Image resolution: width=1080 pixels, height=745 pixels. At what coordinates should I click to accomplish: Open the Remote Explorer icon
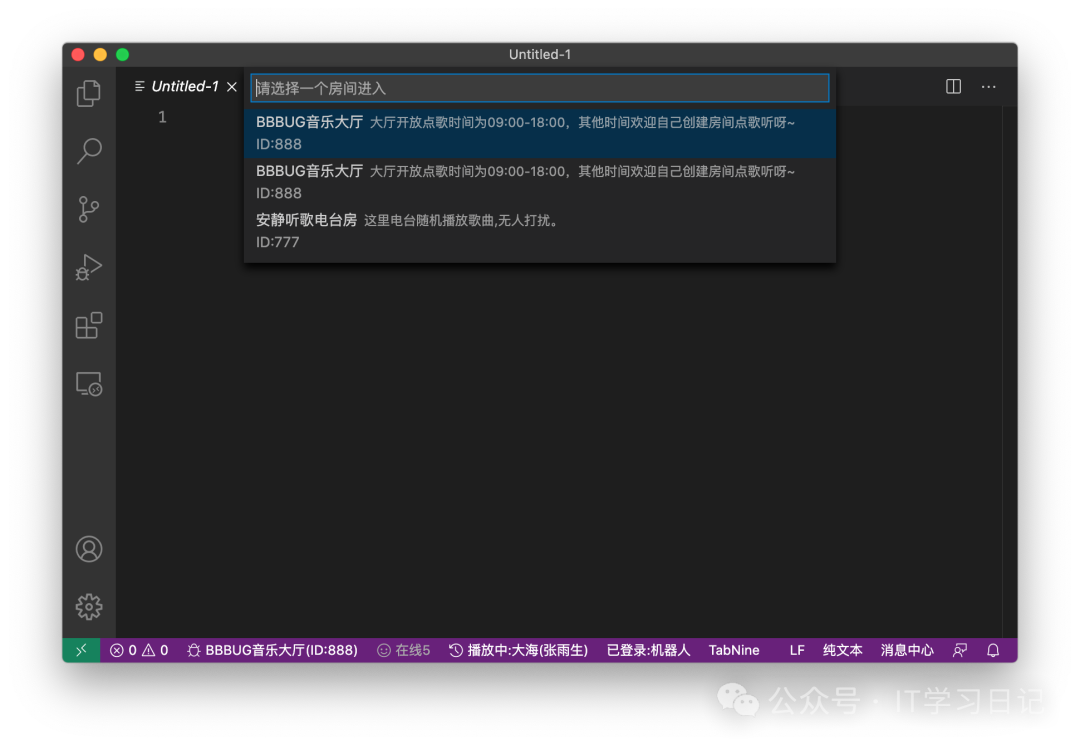pos(89,384)
